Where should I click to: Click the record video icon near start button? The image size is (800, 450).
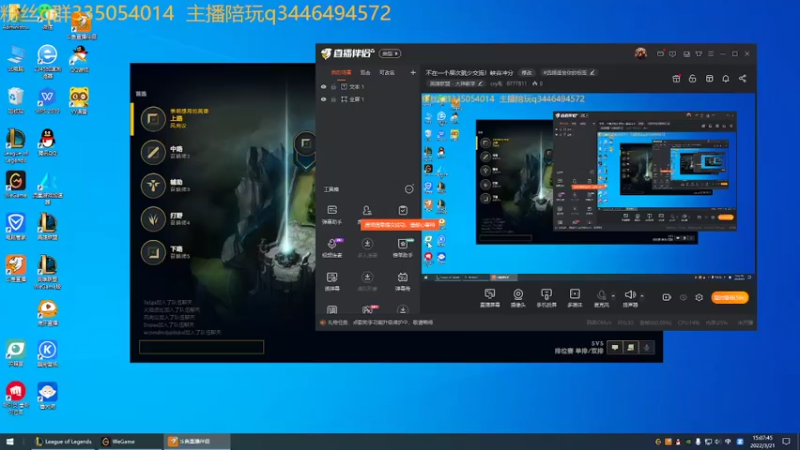pyautogui.click(x=666, y=297)
